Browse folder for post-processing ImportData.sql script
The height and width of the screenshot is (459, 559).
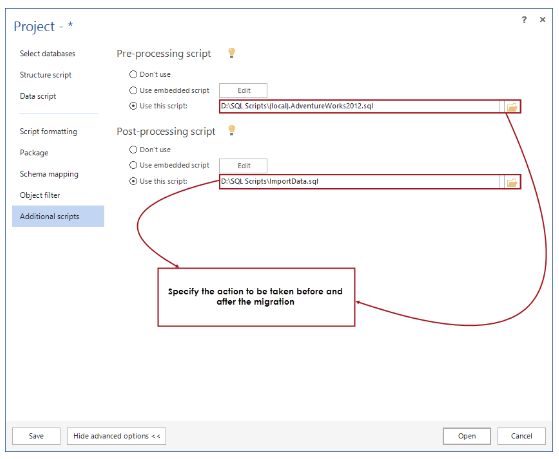[x=512, y=182]
